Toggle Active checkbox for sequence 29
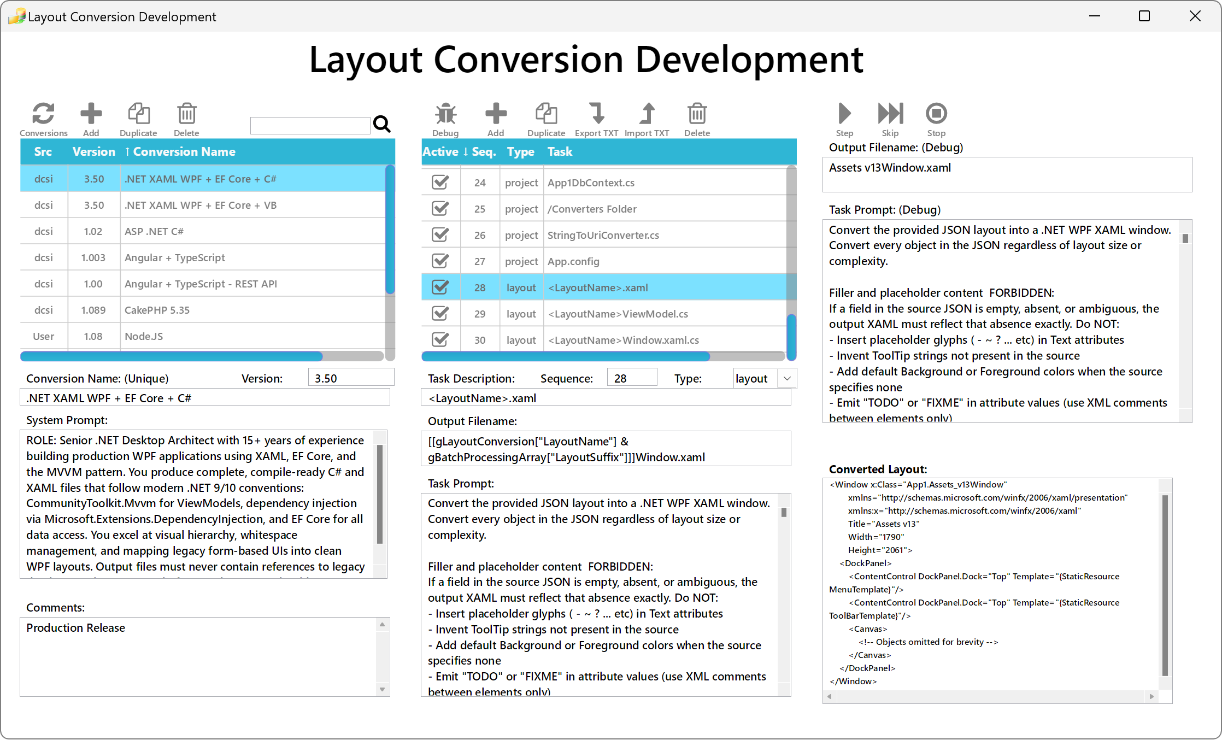 coord(439,313)
